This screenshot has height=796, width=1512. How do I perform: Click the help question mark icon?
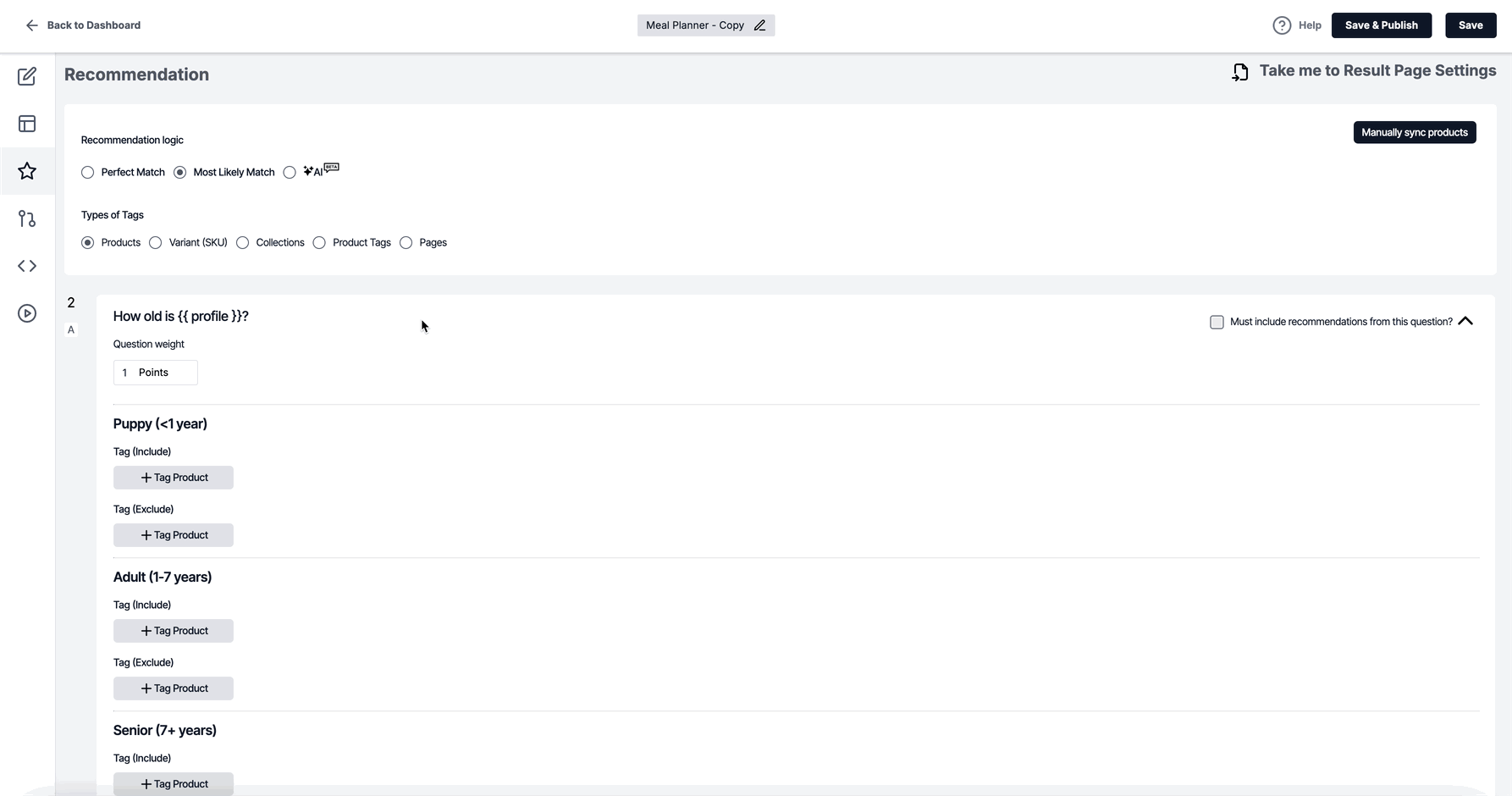point(1282,25)
